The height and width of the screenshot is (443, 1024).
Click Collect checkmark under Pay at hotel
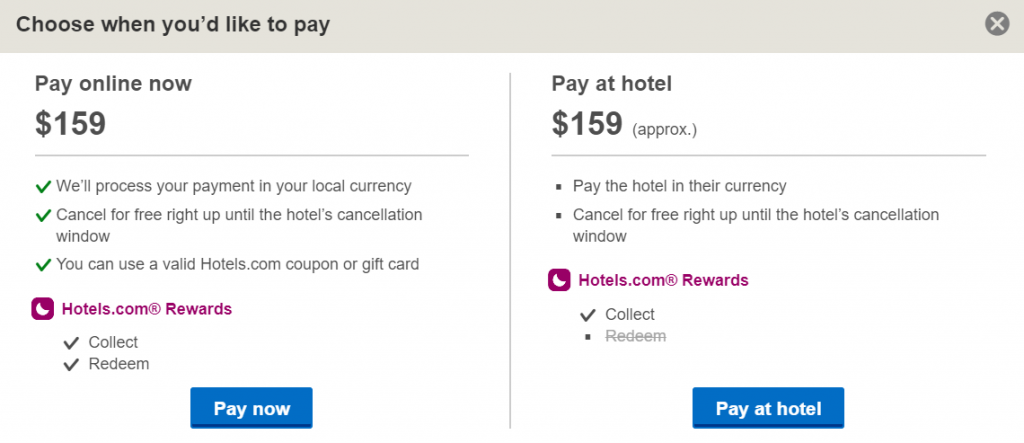[x=588, y=315]
